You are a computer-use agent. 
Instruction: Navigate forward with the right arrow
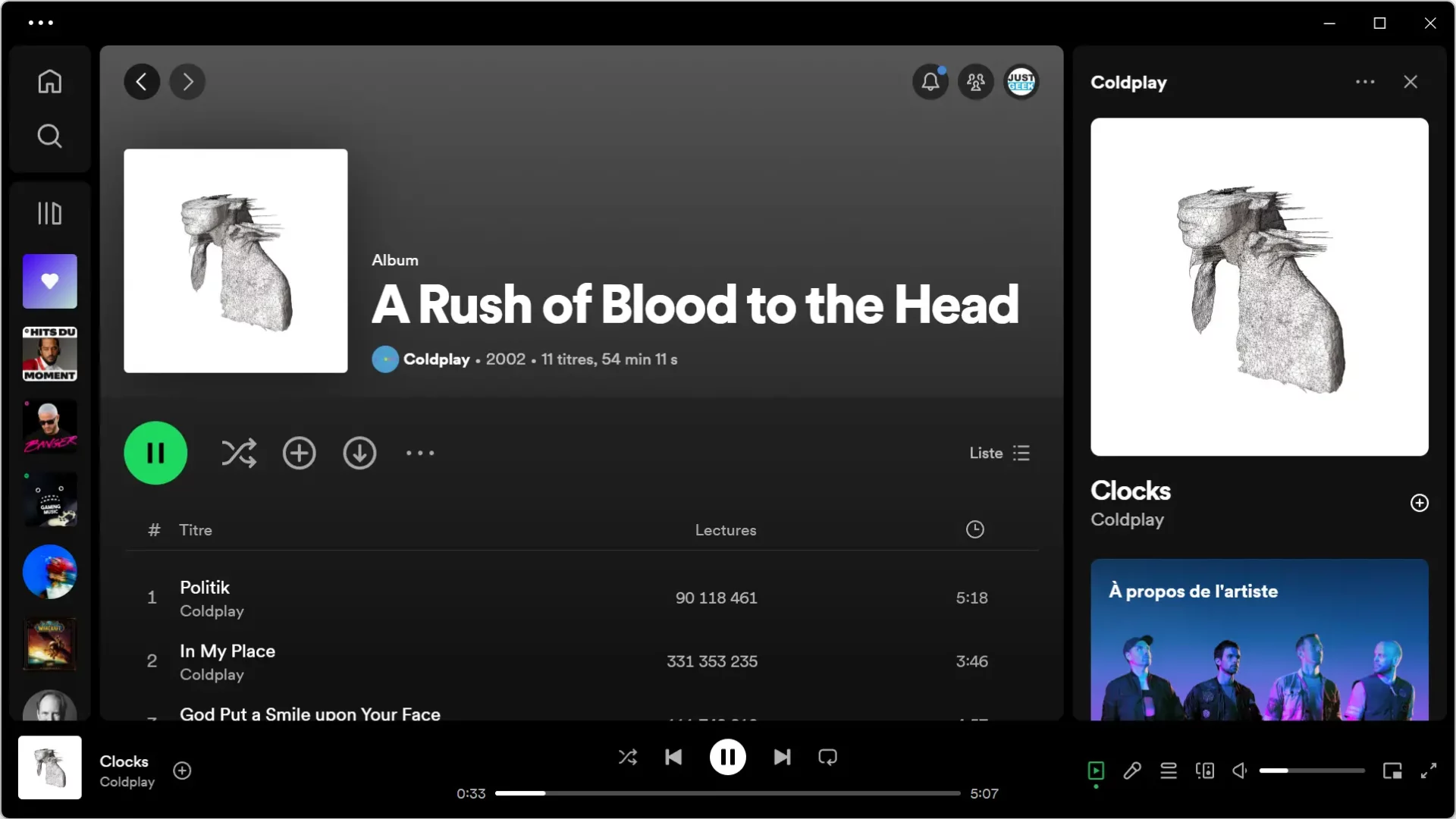click(187, 81)
